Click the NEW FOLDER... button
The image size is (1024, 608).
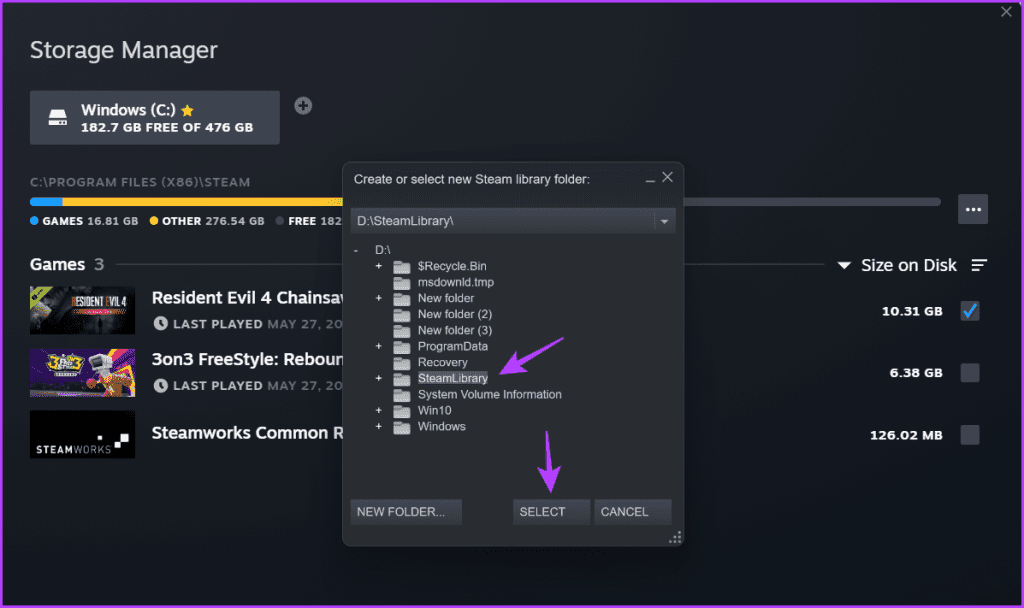(x=406, y=512)
